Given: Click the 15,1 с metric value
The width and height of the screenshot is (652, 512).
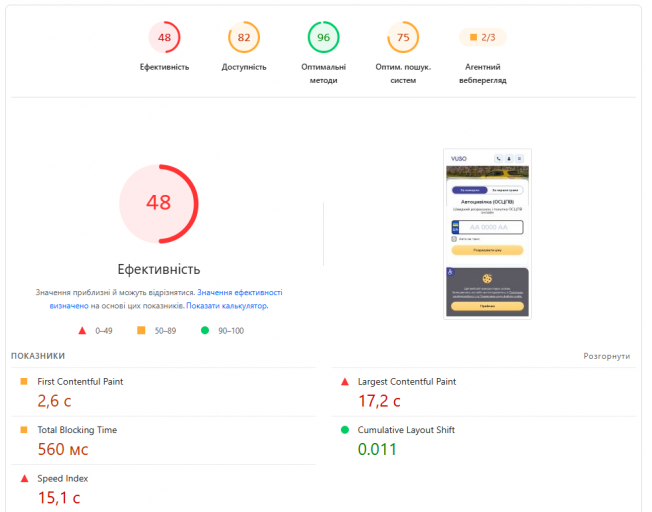Looking at the screenshot, I should click(x=59, y=498).
